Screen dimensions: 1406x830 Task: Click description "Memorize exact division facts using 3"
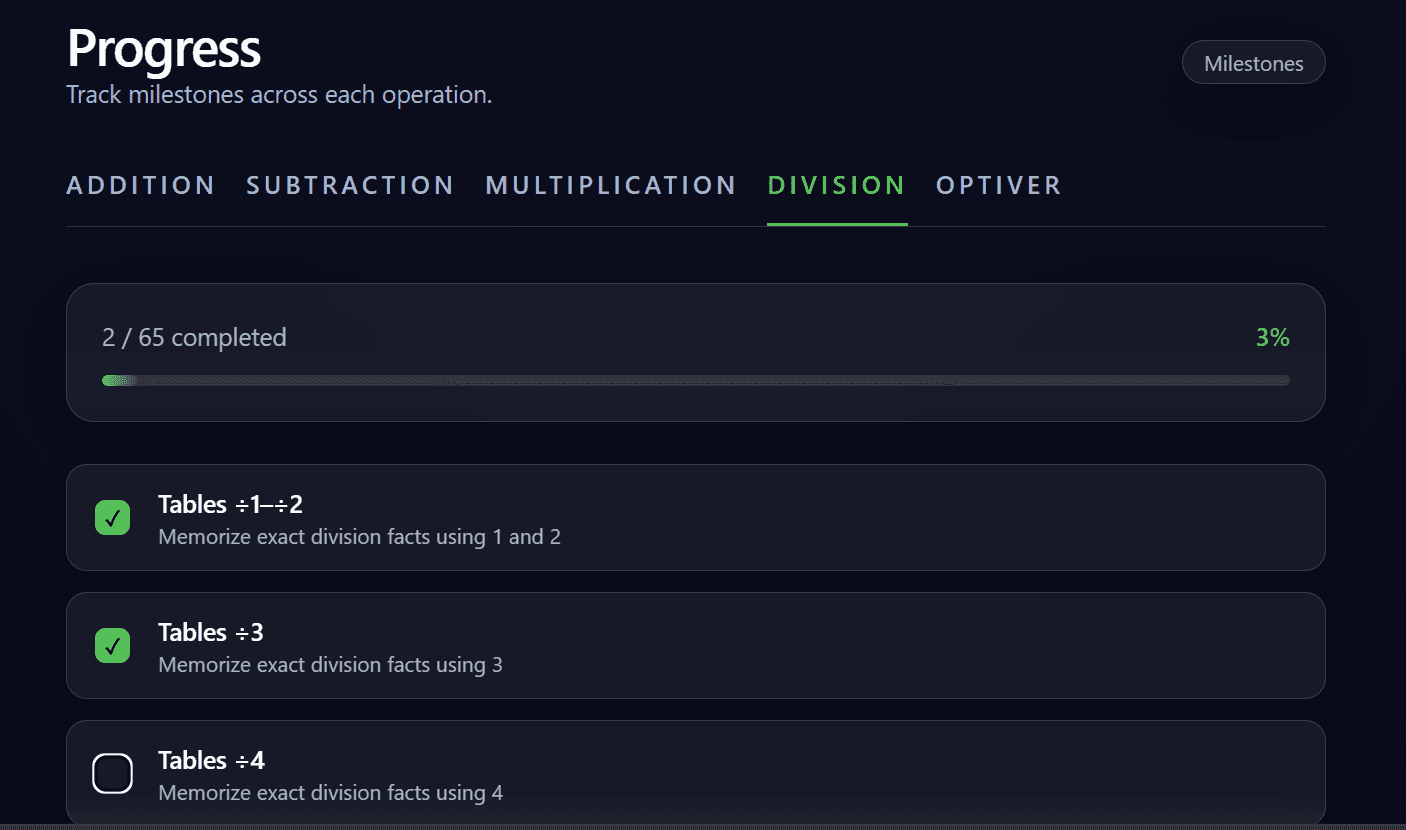coord(330,665)
